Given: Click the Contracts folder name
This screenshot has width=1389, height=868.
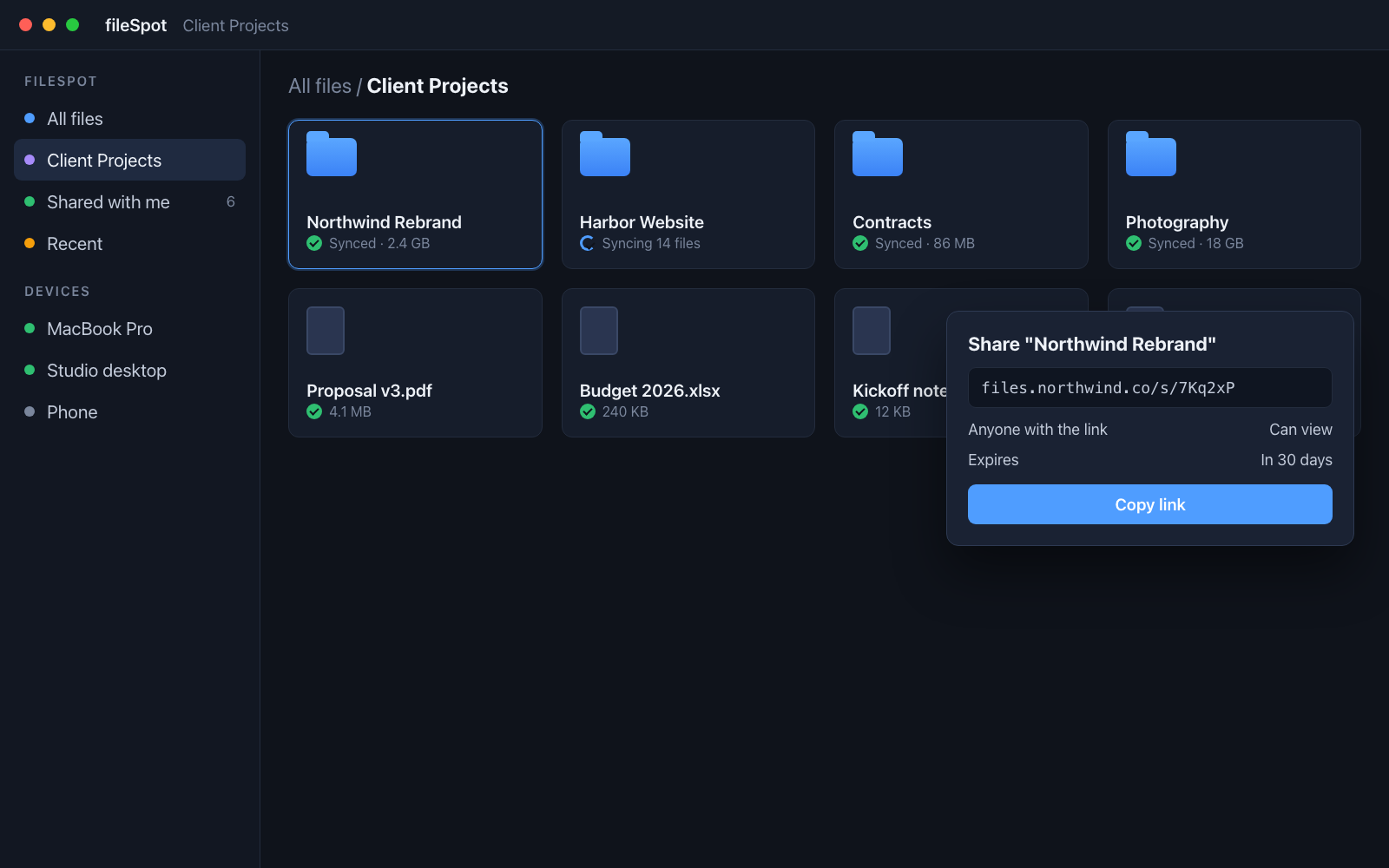Looking at the screenshot, I should point(892,222).
